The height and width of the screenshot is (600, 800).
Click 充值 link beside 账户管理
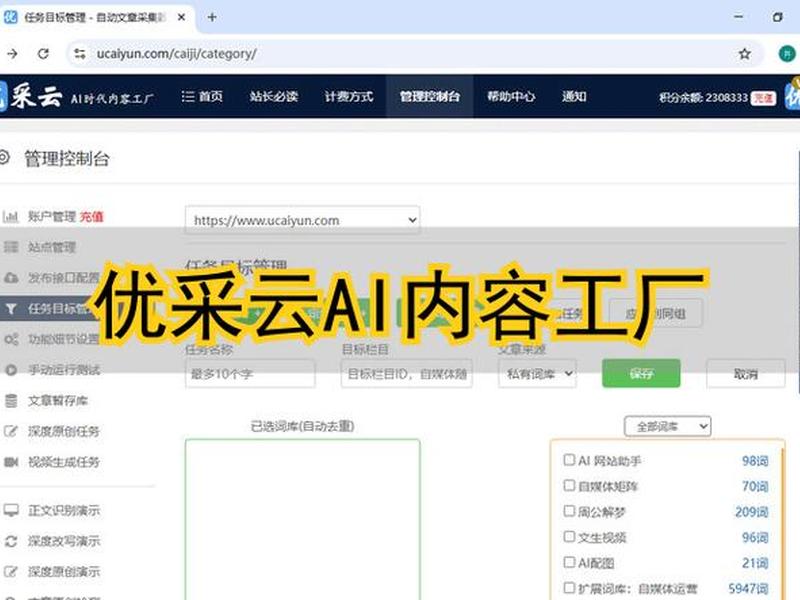[92, 217]
